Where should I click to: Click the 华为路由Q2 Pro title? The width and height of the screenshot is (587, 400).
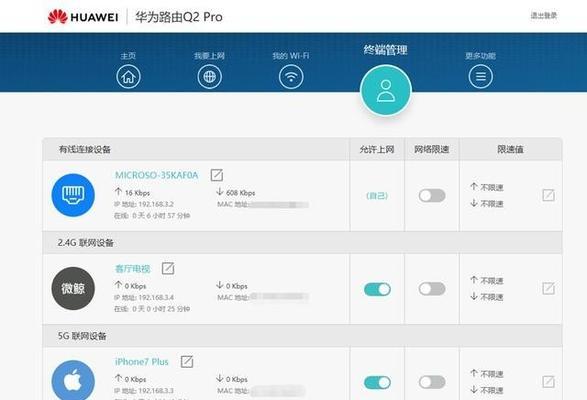coord(179,17)
